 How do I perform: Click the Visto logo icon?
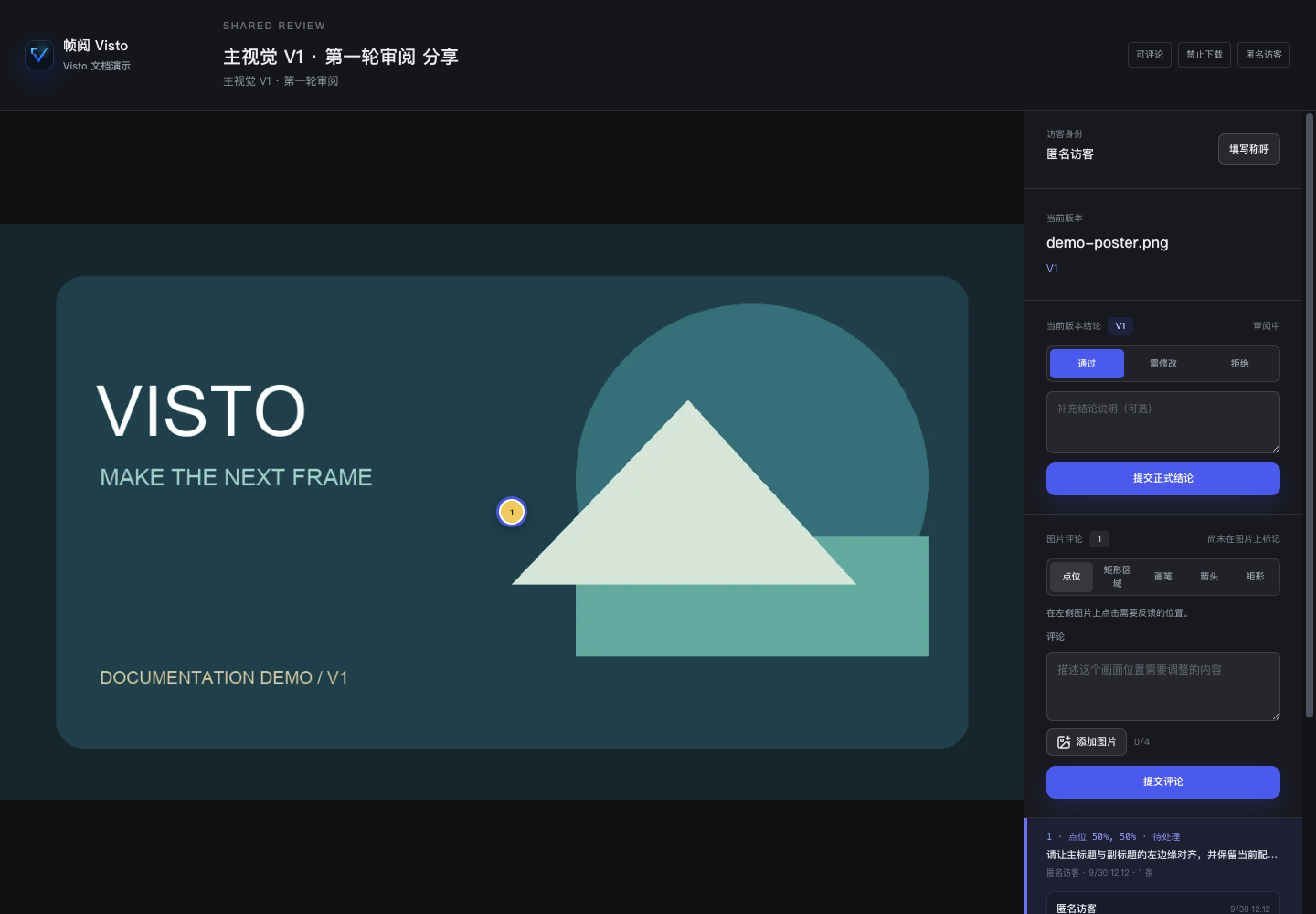pyautogui.click(x=39, y=55)
